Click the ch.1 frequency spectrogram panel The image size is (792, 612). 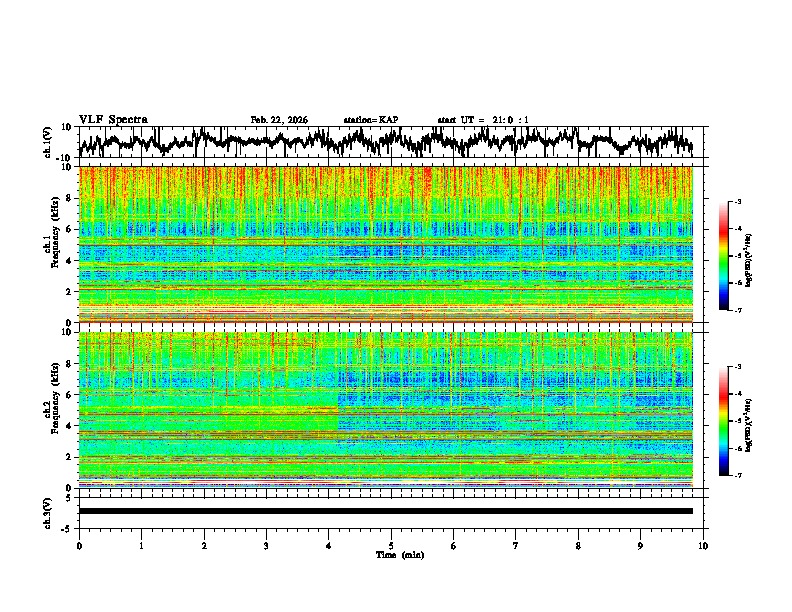pos(386,244)
